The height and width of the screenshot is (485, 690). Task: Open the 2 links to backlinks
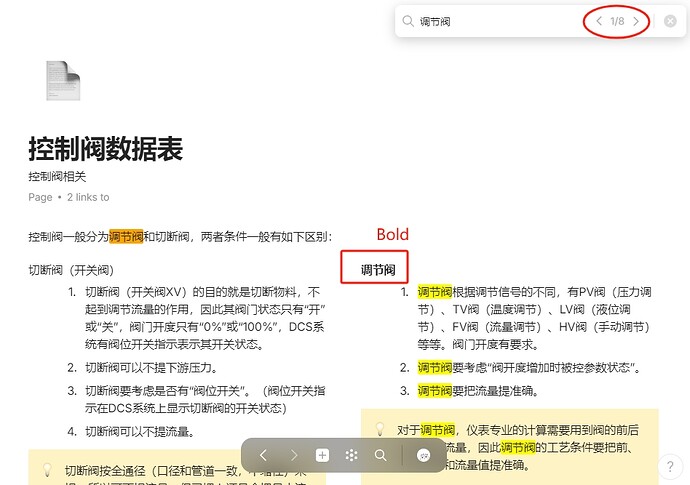pos(88,197)
